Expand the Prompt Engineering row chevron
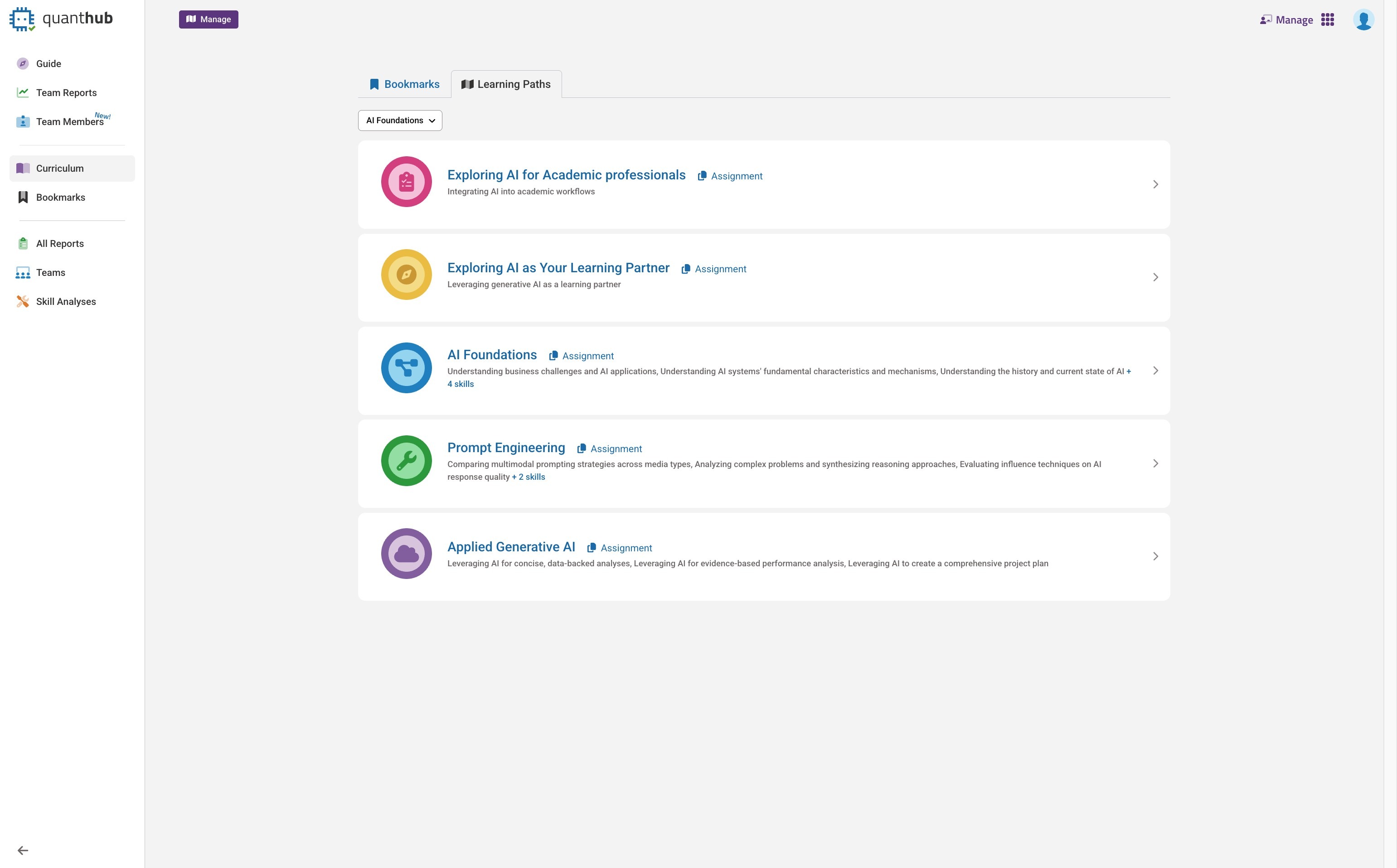Viewport: 1397px width, 868px height. pyautogui.click(x=1155, y=463)
